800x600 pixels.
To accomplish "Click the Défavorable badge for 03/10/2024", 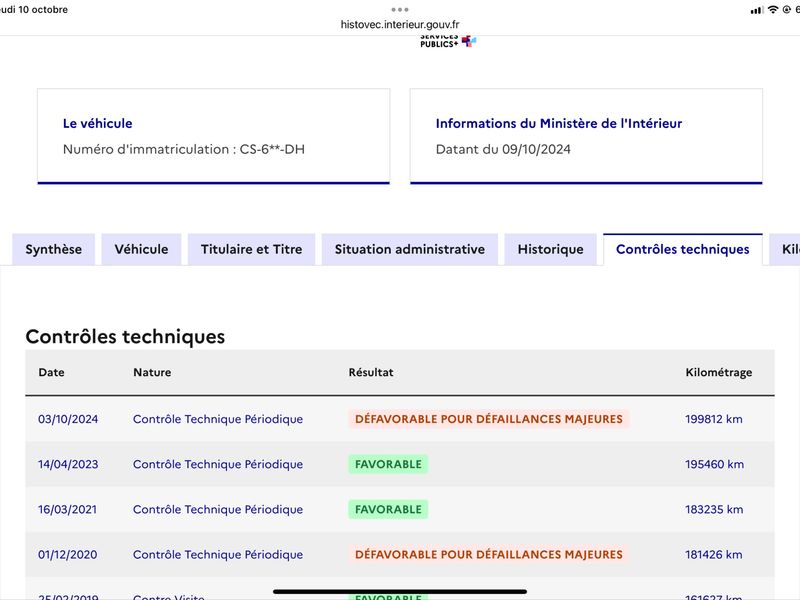I will pyautogui.click(x=489, y=419).
